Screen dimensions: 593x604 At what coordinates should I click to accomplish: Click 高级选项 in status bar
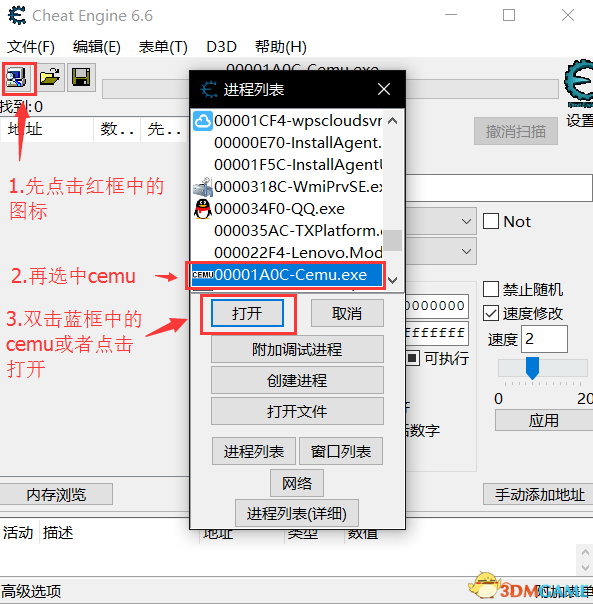32,591
